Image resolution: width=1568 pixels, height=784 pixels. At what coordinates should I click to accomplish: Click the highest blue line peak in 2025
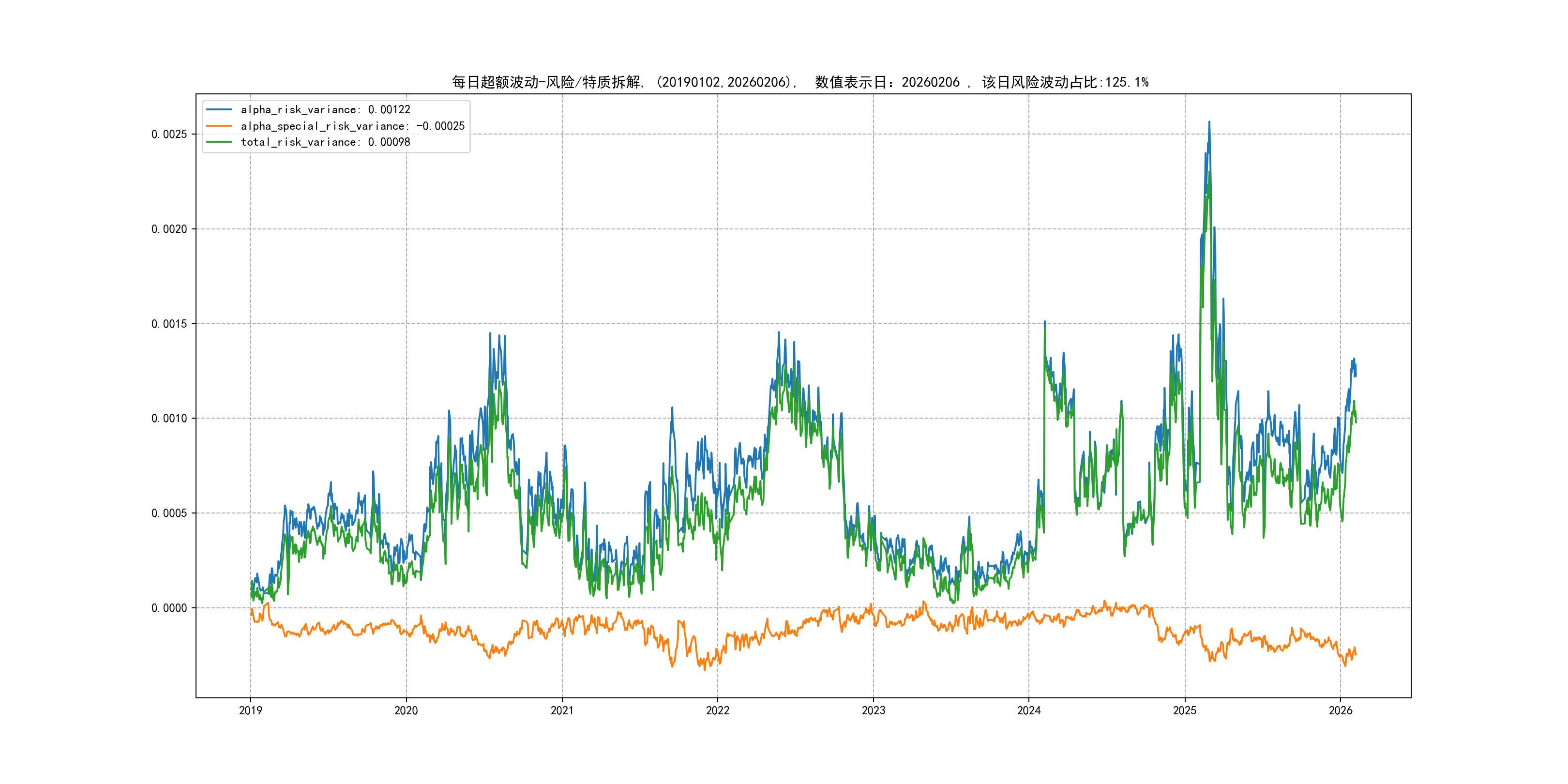point(1209,122)
